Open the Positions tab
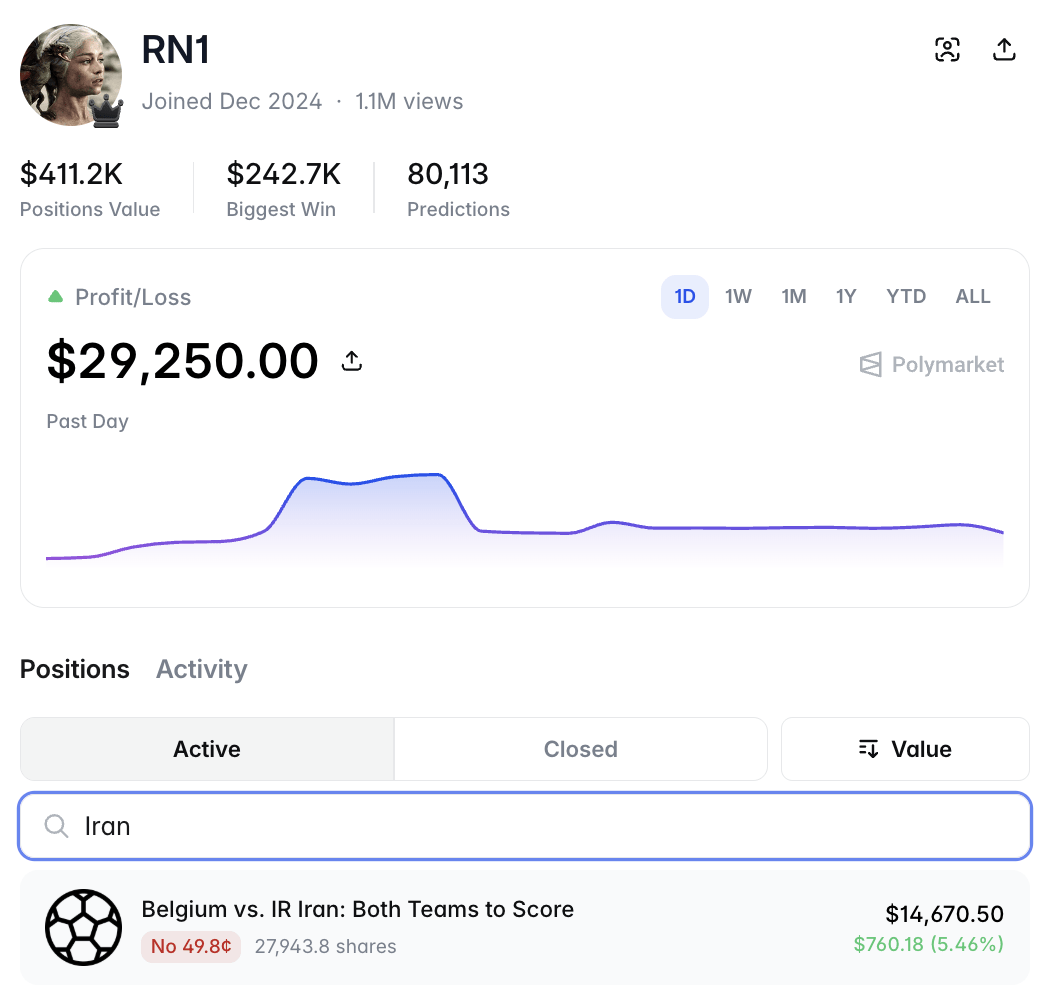Screen dimensions: 1048x990 (x=75, y=669)
